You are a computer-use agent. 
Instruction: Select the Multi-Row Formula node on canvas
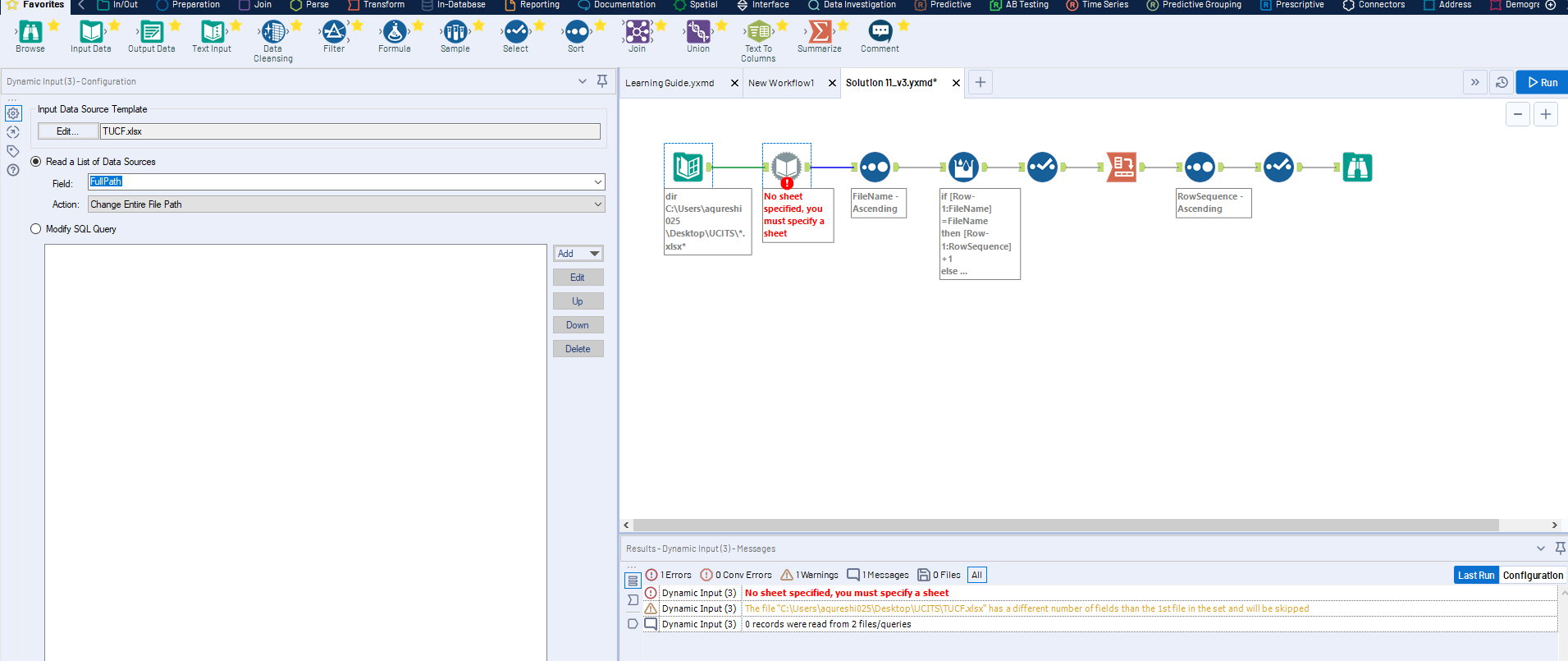click(x=963, y=167)
